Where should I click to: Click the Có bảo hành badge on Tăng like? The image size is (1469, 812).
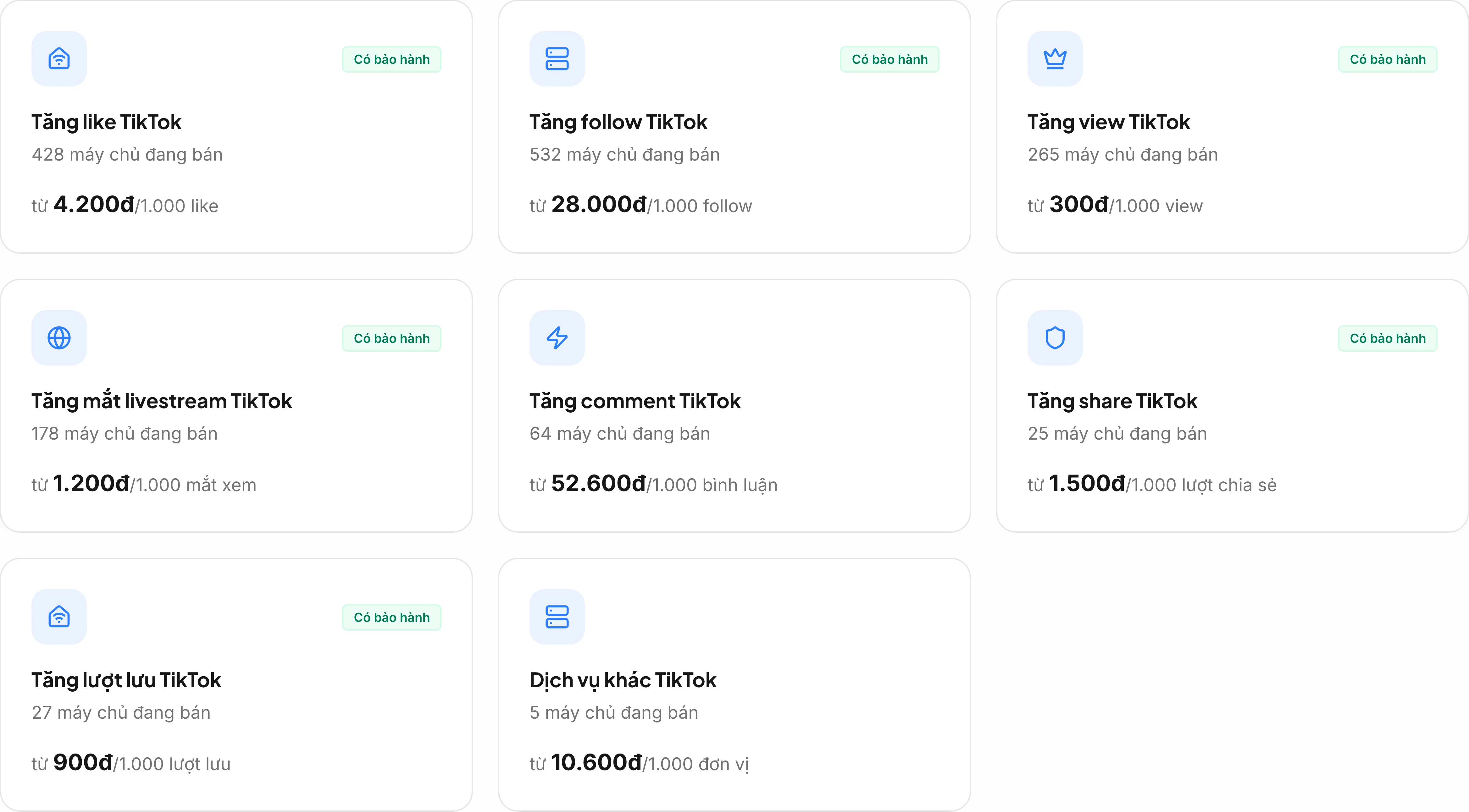[x=392, y=59]
